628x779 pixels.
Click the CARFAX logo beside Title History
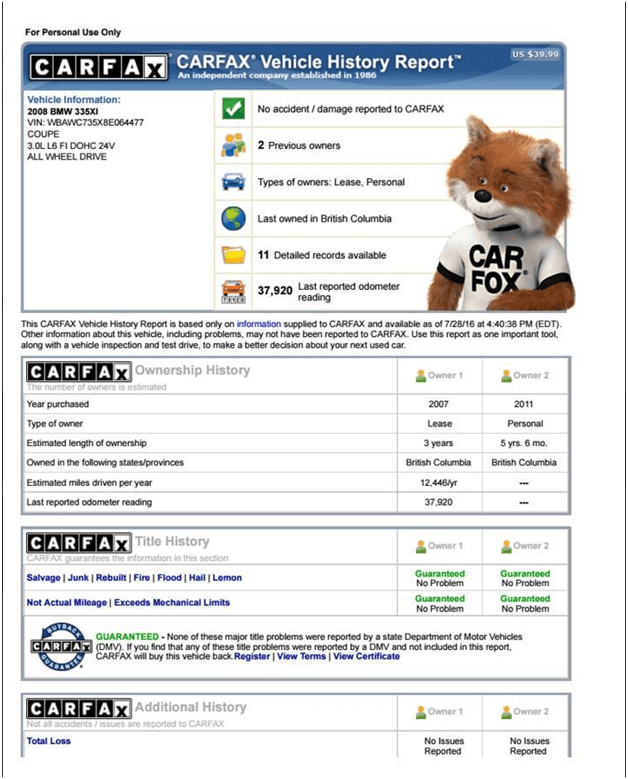(78, 543)
